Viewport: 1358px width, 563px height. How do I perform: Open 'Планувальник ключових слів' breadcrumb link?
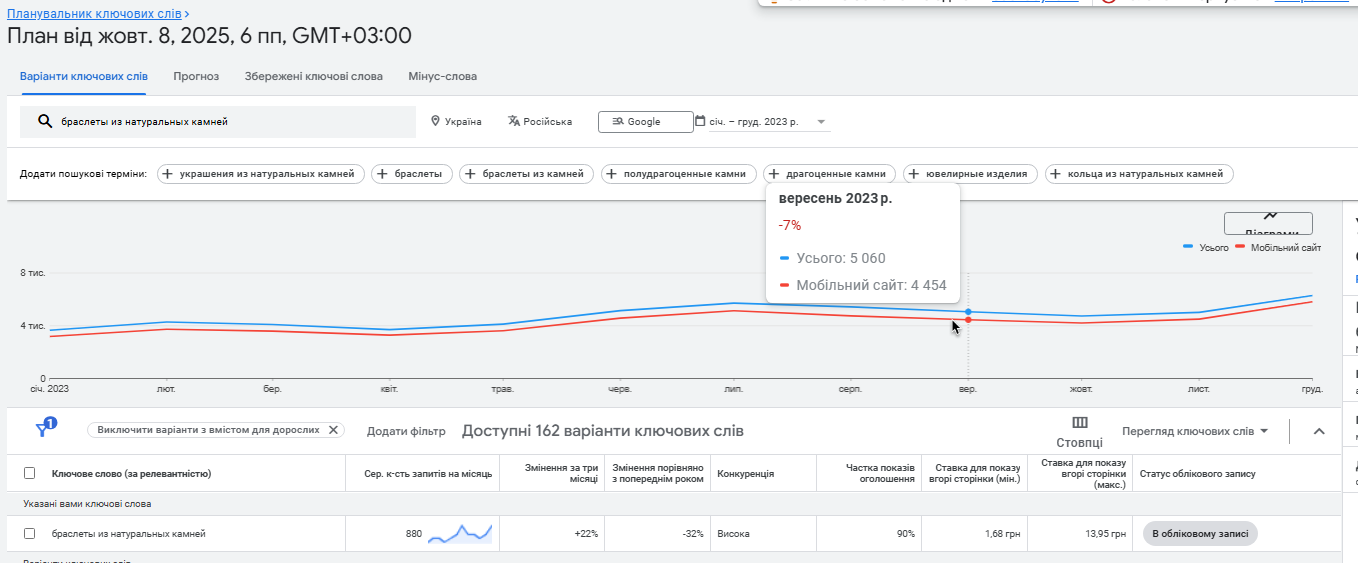point(97,14)
